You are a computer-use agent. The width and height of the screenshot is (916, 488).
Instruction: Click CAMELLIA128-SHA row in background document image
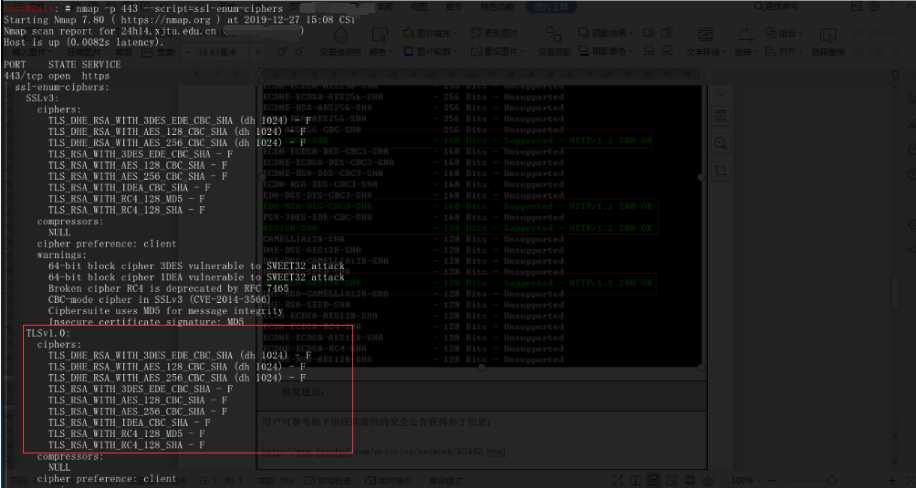point(415,239)
